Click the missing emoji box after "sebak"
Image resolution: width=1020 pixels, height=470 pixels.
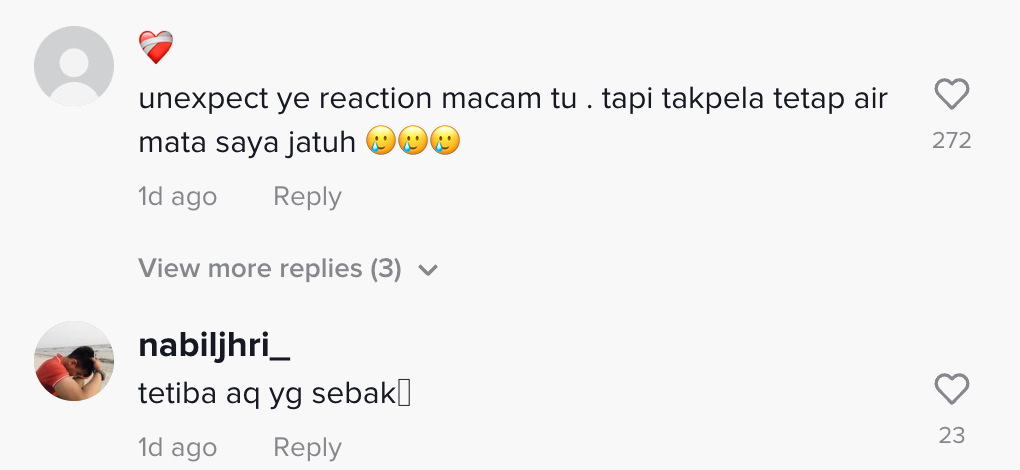pyautogui.click(x=404, y=396)
